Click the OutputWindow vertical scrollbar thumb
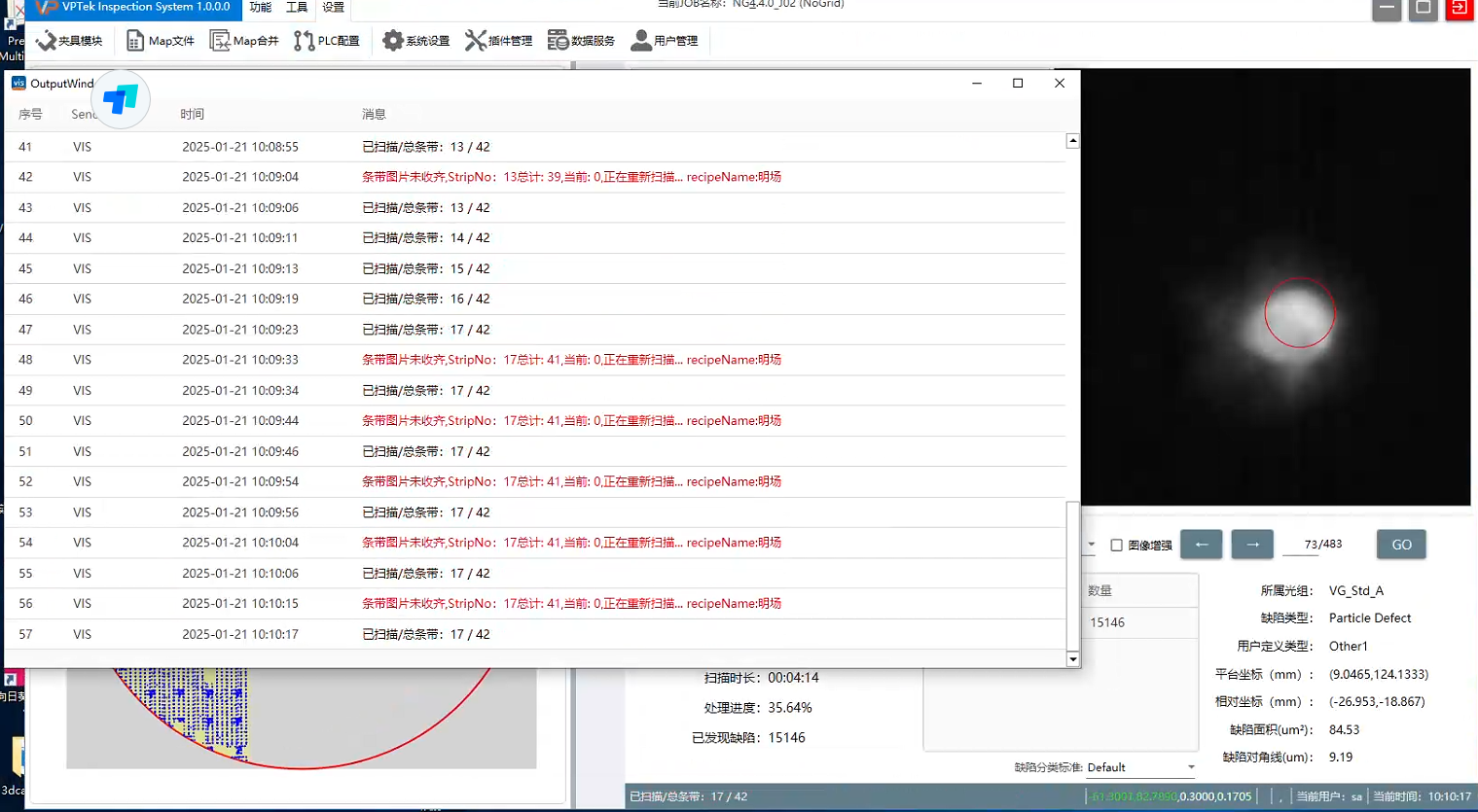 pyautogui.click(x=1073, y=576)
